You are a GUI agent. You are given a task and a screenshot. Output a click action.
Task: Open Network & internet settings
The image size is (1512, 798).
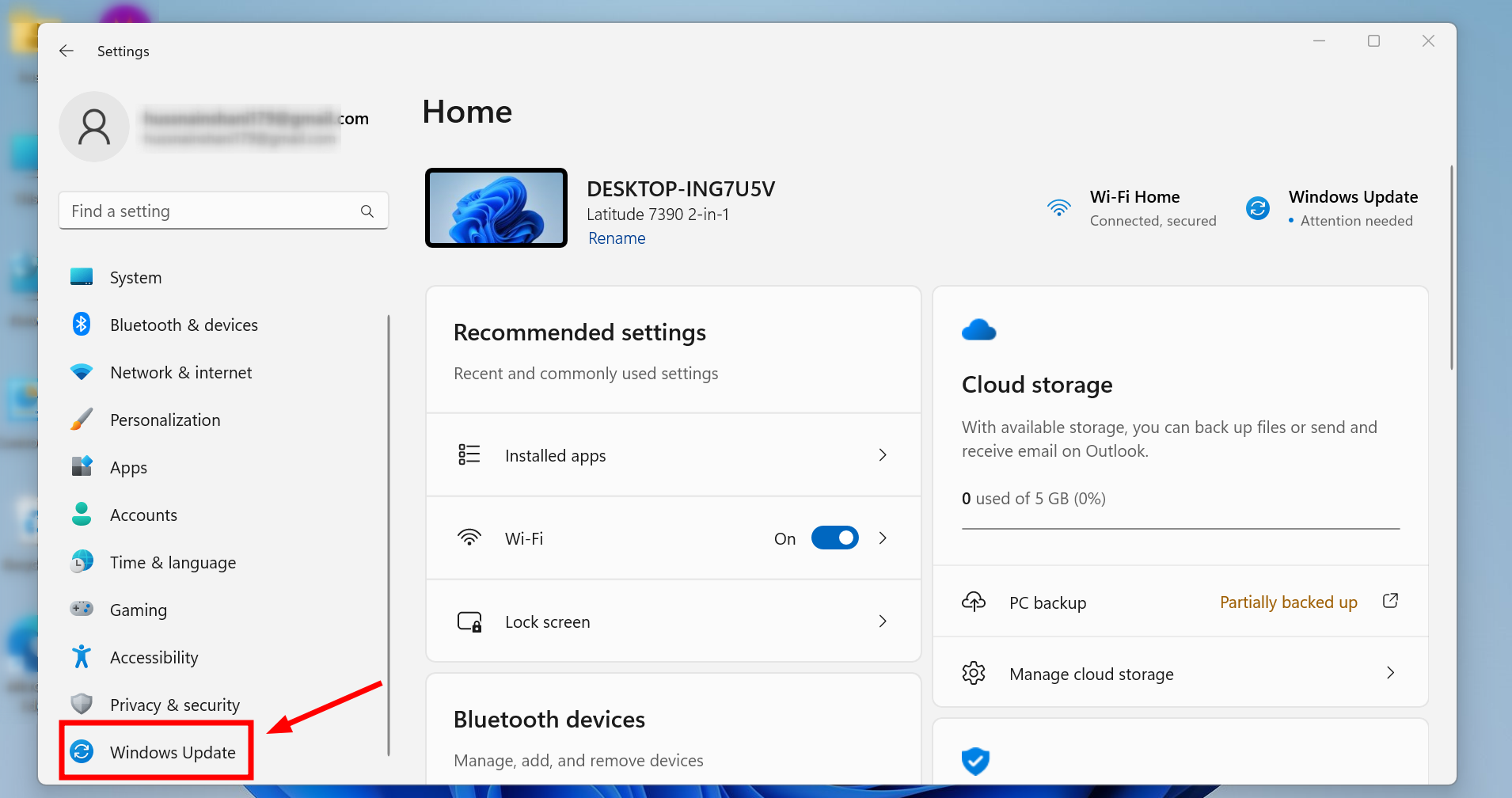[82, 372]
